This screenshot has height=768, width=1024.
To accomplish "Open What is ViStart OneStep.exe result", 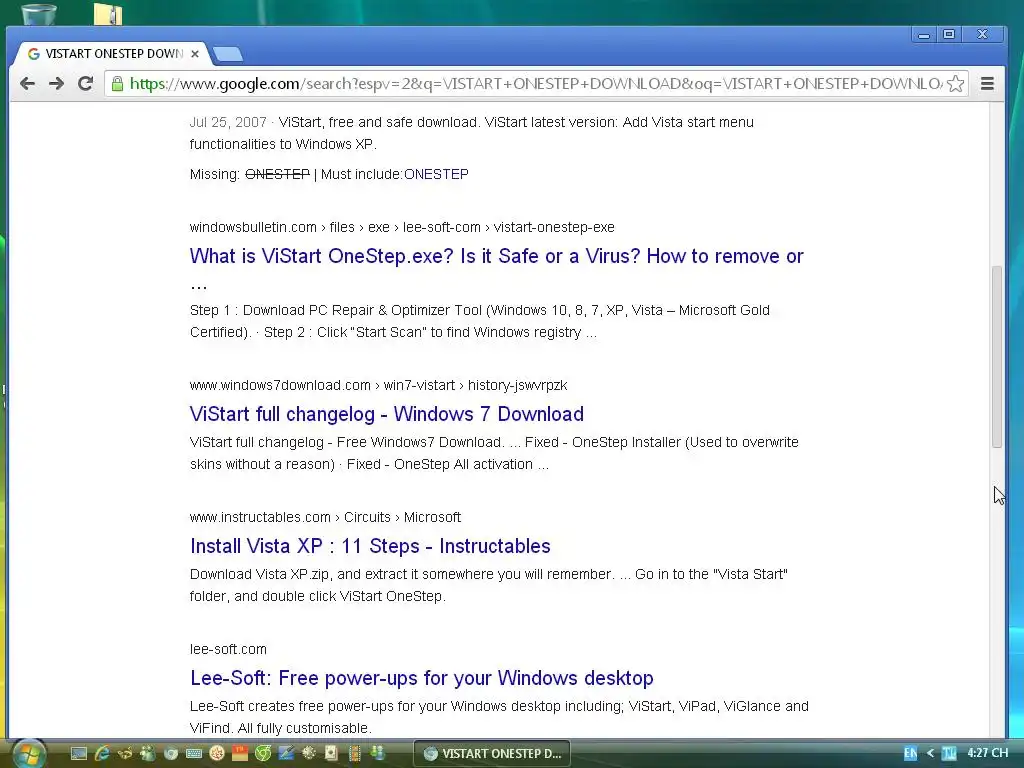I will (x=496, y=256).
